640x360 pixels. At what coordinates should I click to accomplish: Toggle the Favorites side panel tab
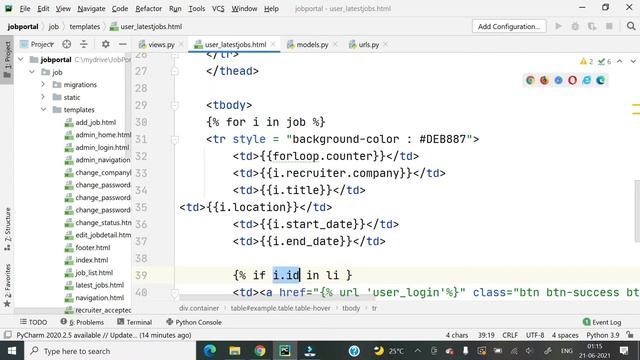tap(7, 285)
